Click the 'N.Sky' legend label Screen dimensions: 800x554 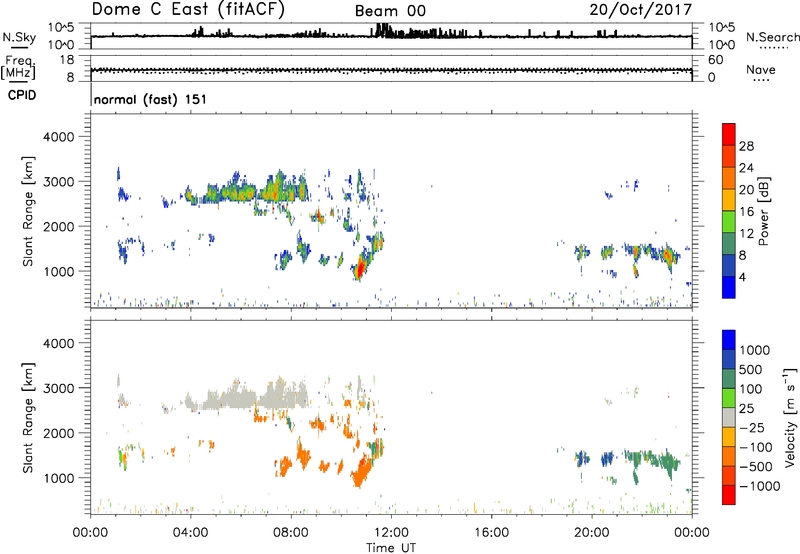(x=19, y=38)
